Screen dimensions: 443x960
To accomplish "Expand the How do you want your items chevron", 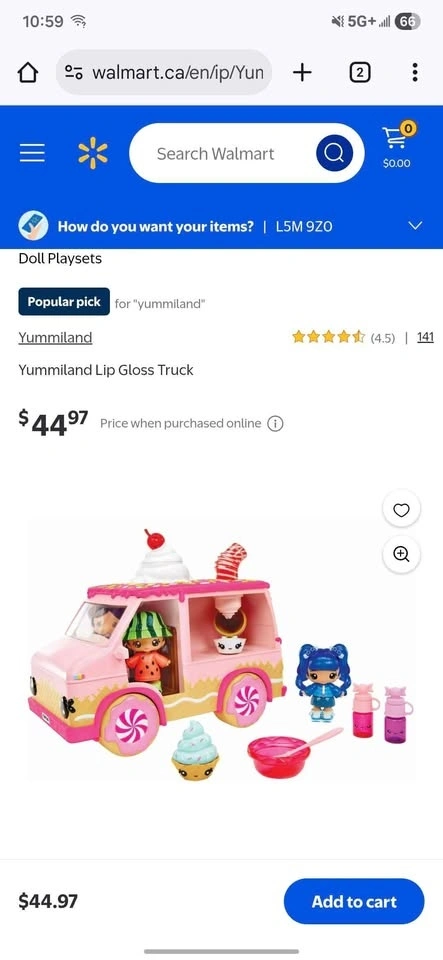I will tap(415, 226).
